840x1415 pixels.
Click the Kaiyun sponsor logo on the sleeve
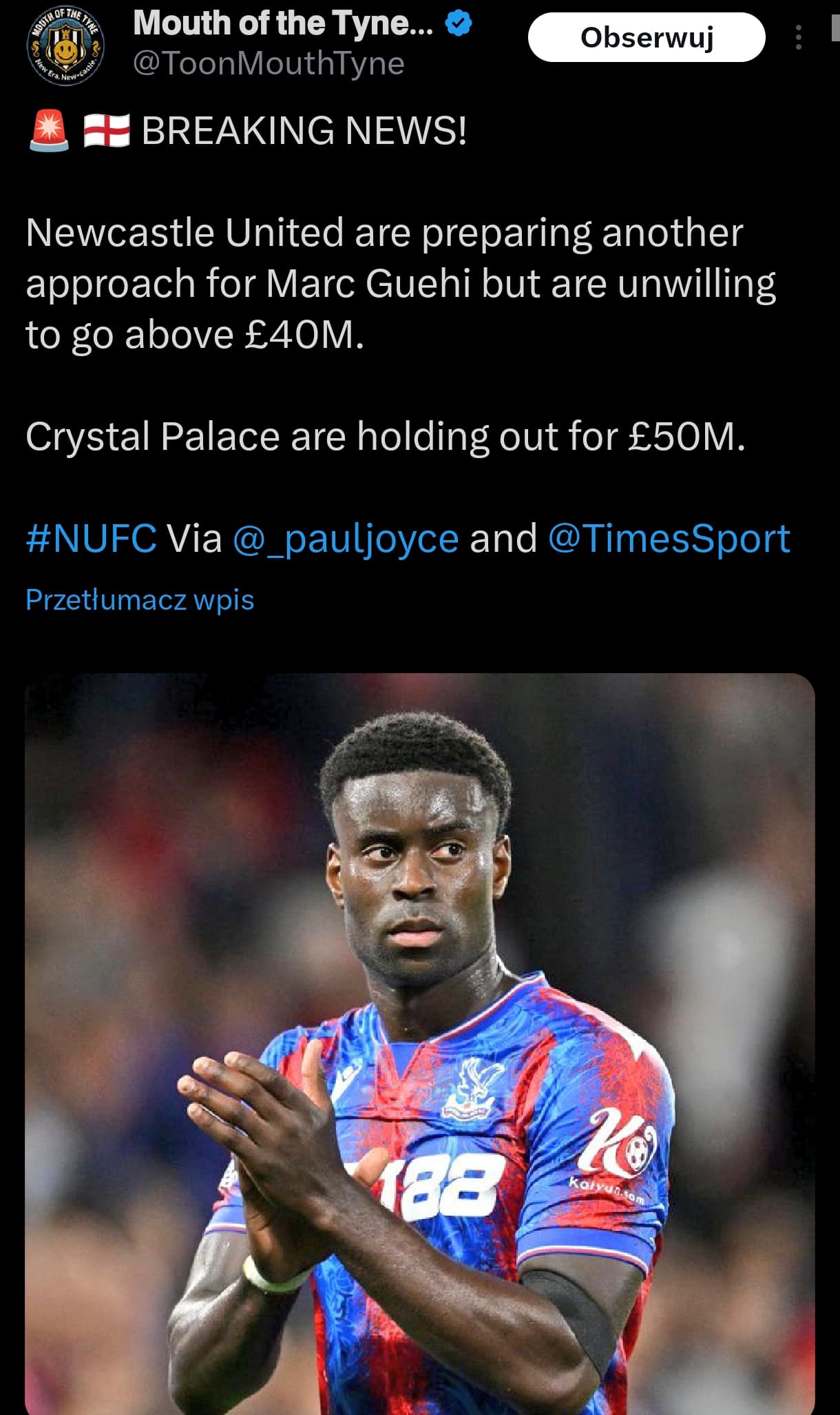tap(616, 1150)
